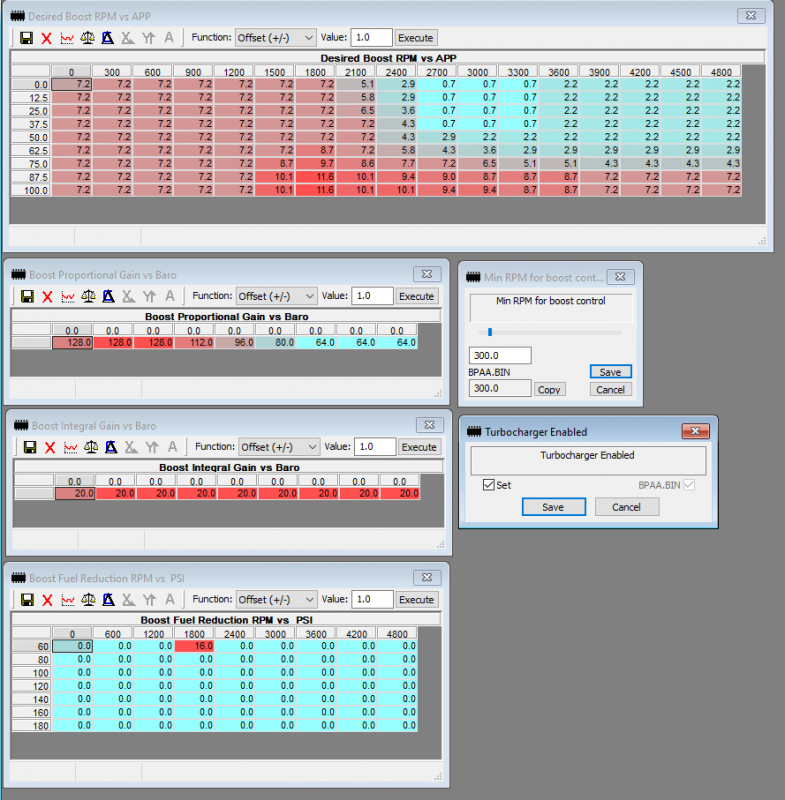Click red X icon in Boost Proportional Gain toolbar
Screen dimensions: 785x800
coord(47,296)
